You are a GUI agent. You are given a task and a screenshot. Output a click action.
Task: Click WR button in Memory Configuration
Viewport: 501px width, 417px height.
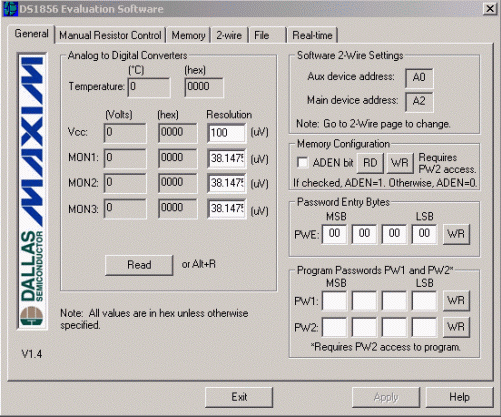pyautogui.click(x=400, y=163)
